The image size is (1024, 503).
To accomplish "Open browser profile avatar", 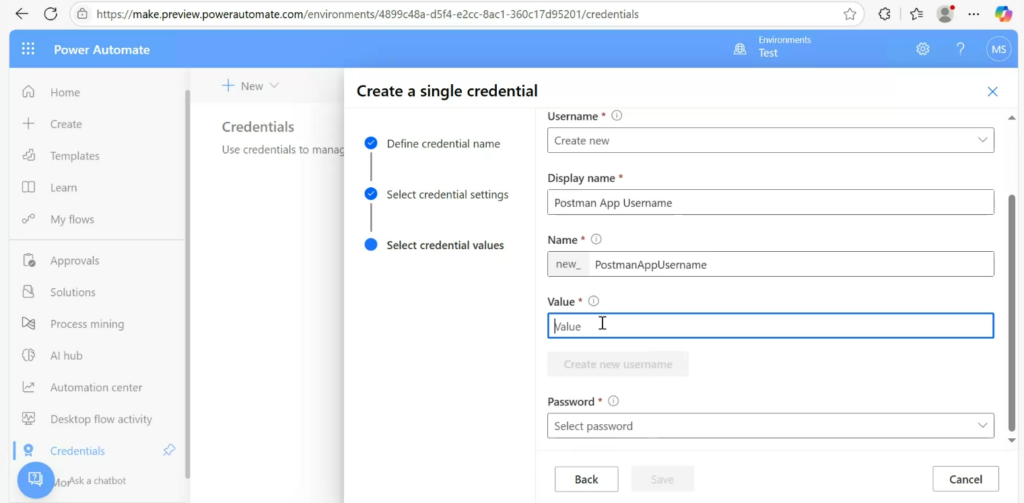I will point(945,14).
